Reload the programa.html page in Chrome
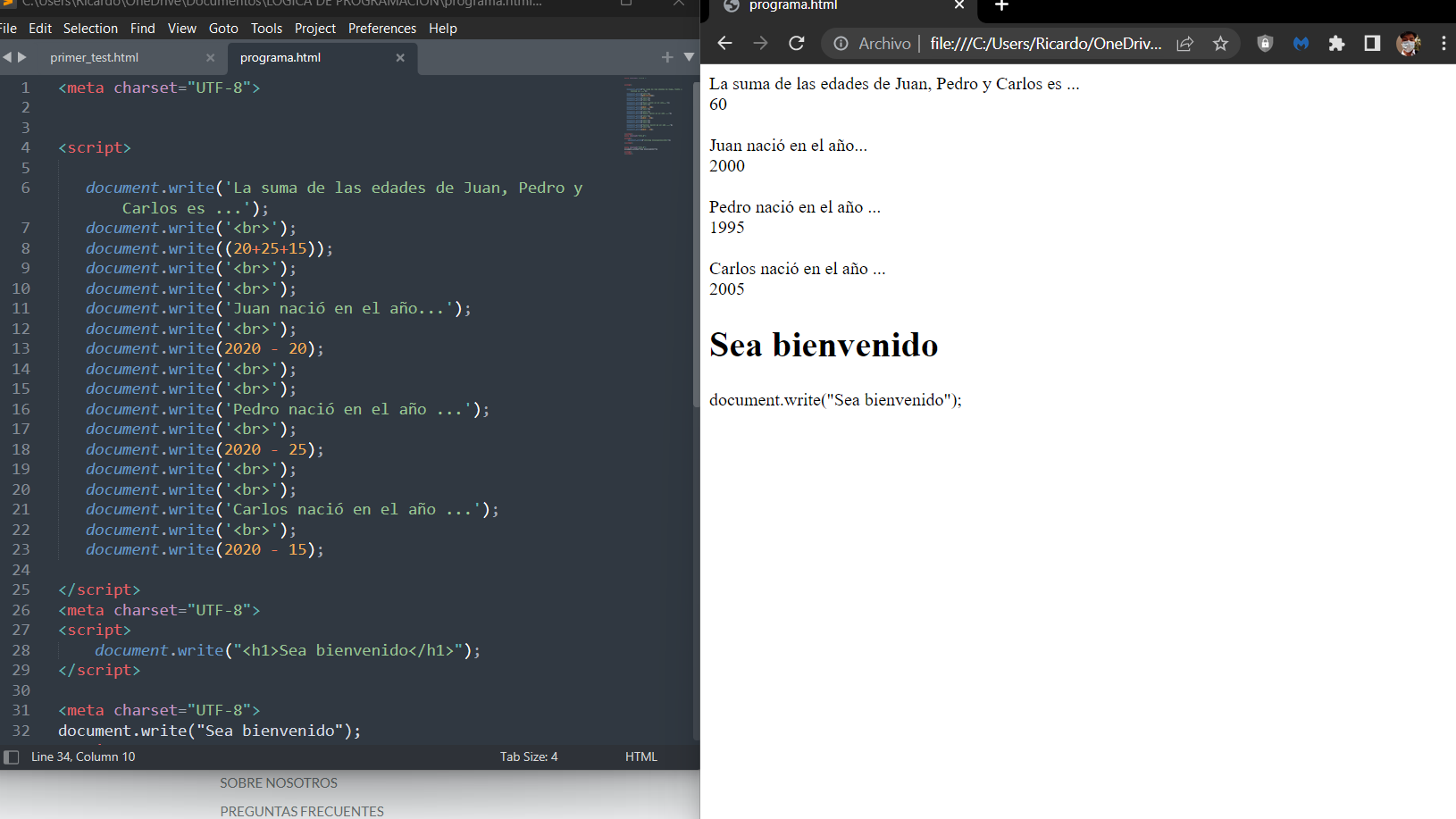Image resolution: width=1456 pixels, height=819 pixels. pos(797,43)
